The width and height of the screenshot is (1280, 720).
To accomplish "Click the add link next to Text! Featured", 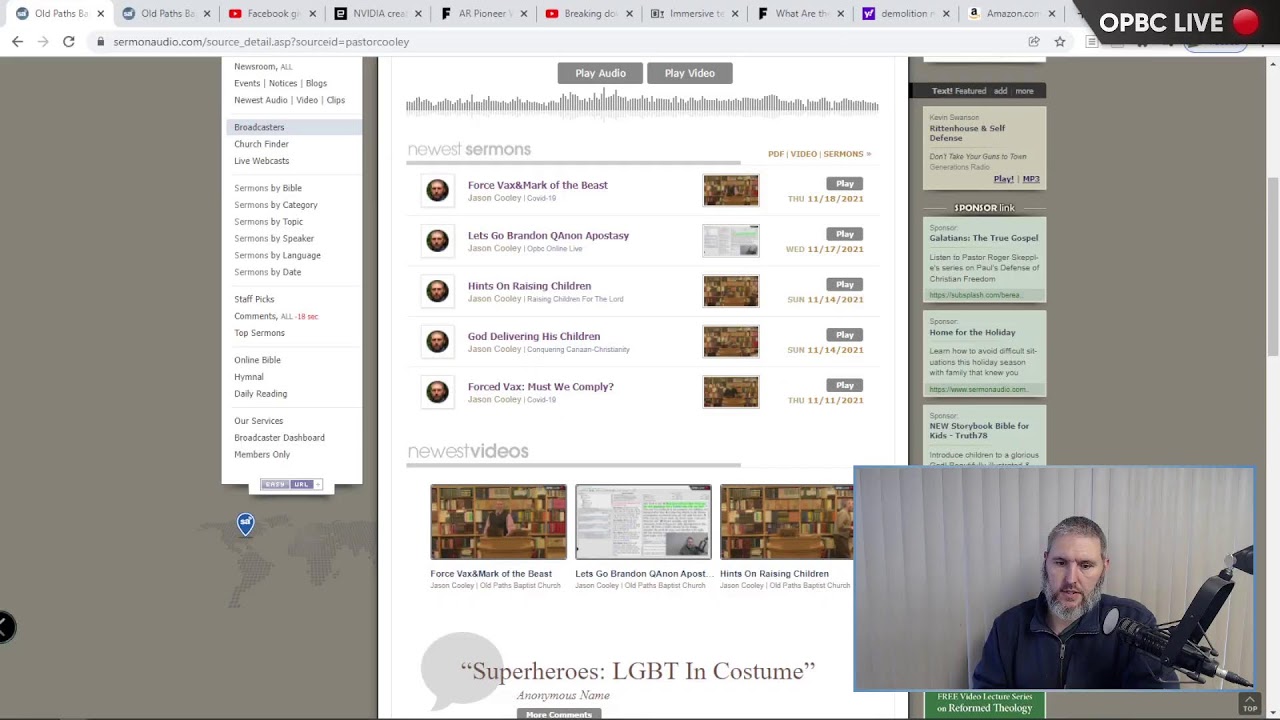I will coord(1000,91).
